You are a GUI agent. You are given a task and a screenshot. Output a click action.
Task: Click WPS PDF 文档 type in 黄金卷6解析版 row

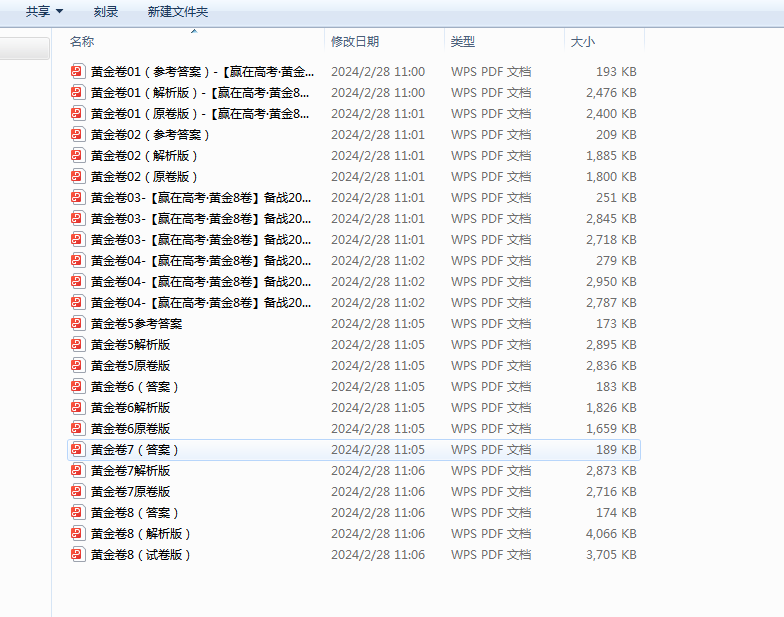pyautogui.click(x=491, y=408)
